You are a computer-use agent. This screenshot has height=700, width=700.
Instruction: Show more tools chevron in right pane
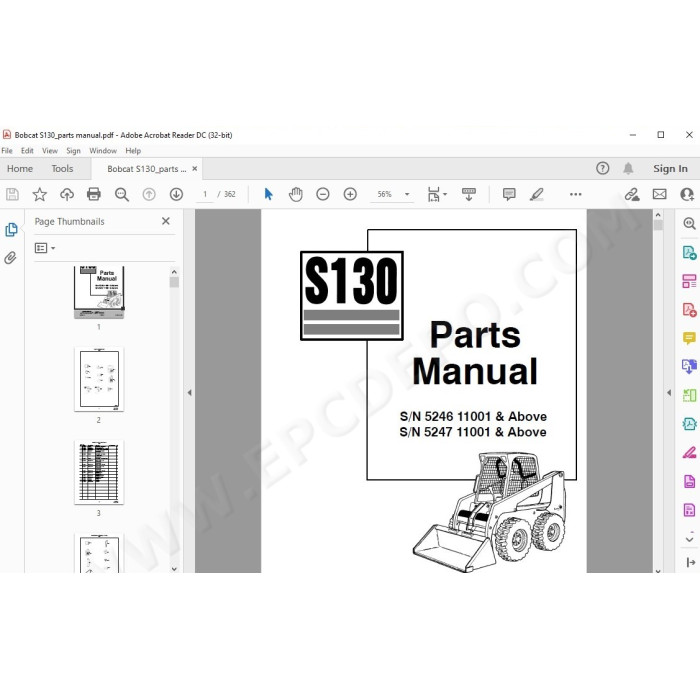[x=689, y=539]
